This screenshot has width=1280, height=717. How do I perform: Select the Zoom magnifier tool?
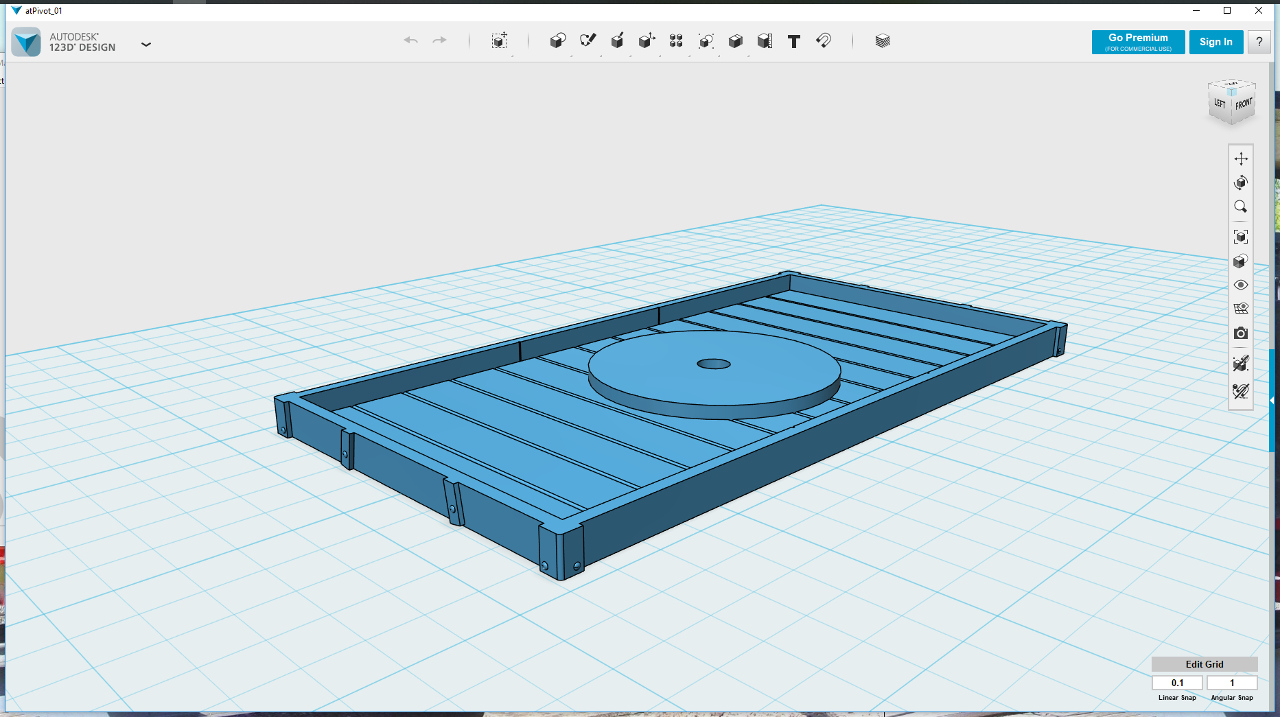pyautogui.click(x=1241, y=207)
